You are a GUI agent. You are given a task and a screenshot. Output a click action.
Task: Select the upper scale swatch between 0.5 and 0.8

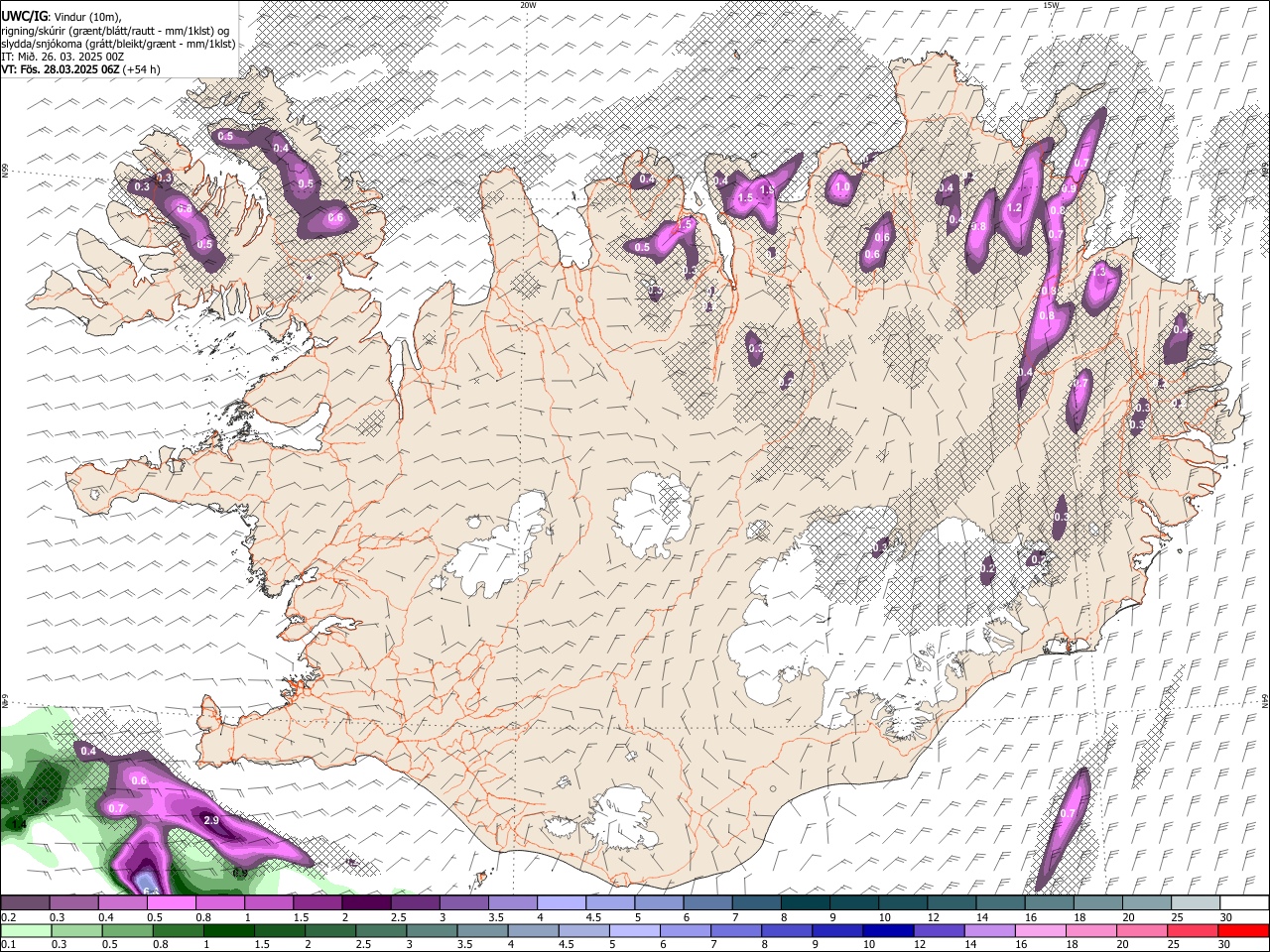coord(171,903)
